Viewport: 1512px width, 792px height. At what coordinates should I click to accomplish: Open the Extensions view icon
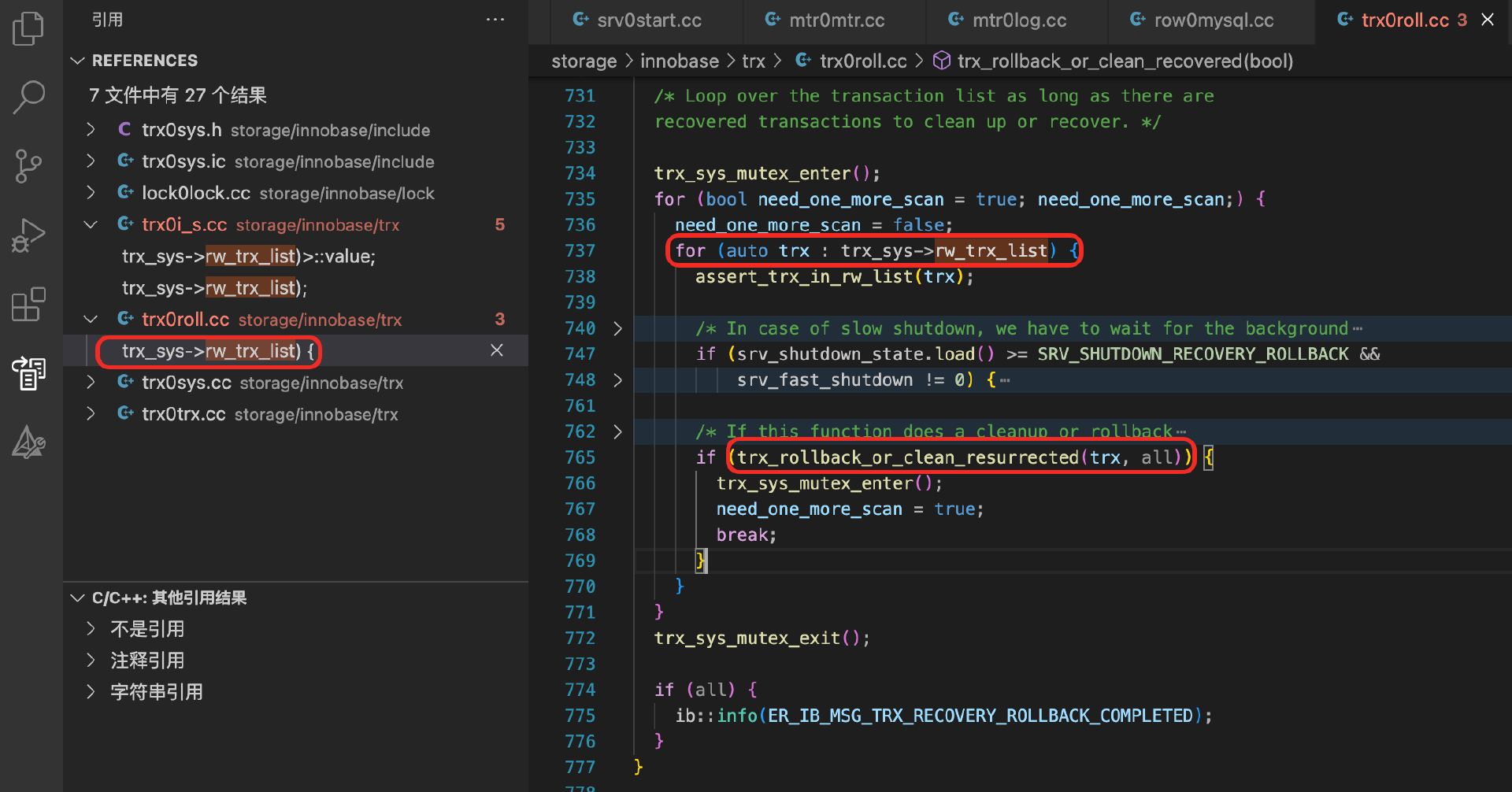point(29,305)
